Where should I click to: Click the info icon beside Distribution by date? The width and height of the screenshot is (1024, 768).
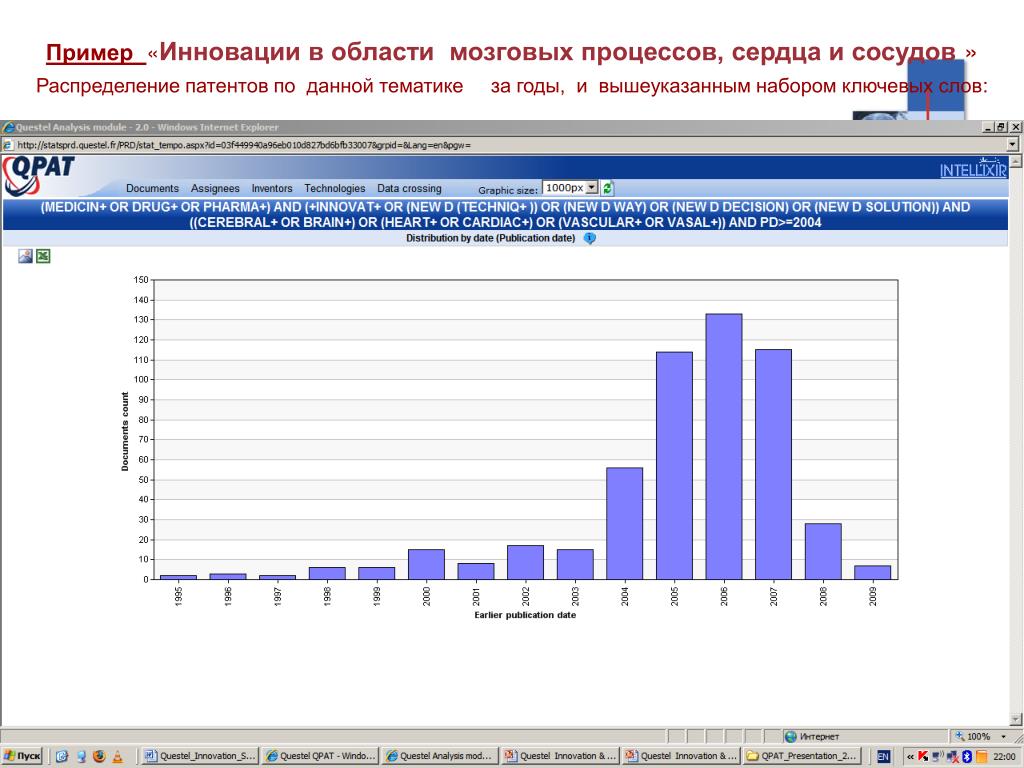pyautogui.click(x=590, y=238)
